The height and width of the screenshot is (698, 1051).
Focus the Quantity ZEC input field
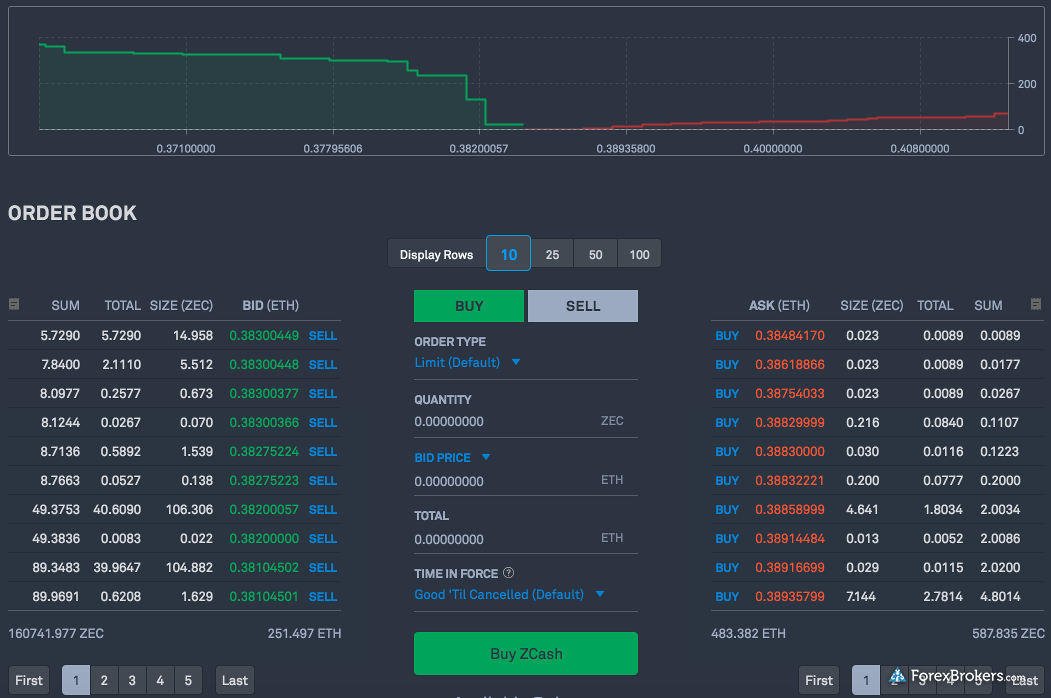(x=526, y=421)
